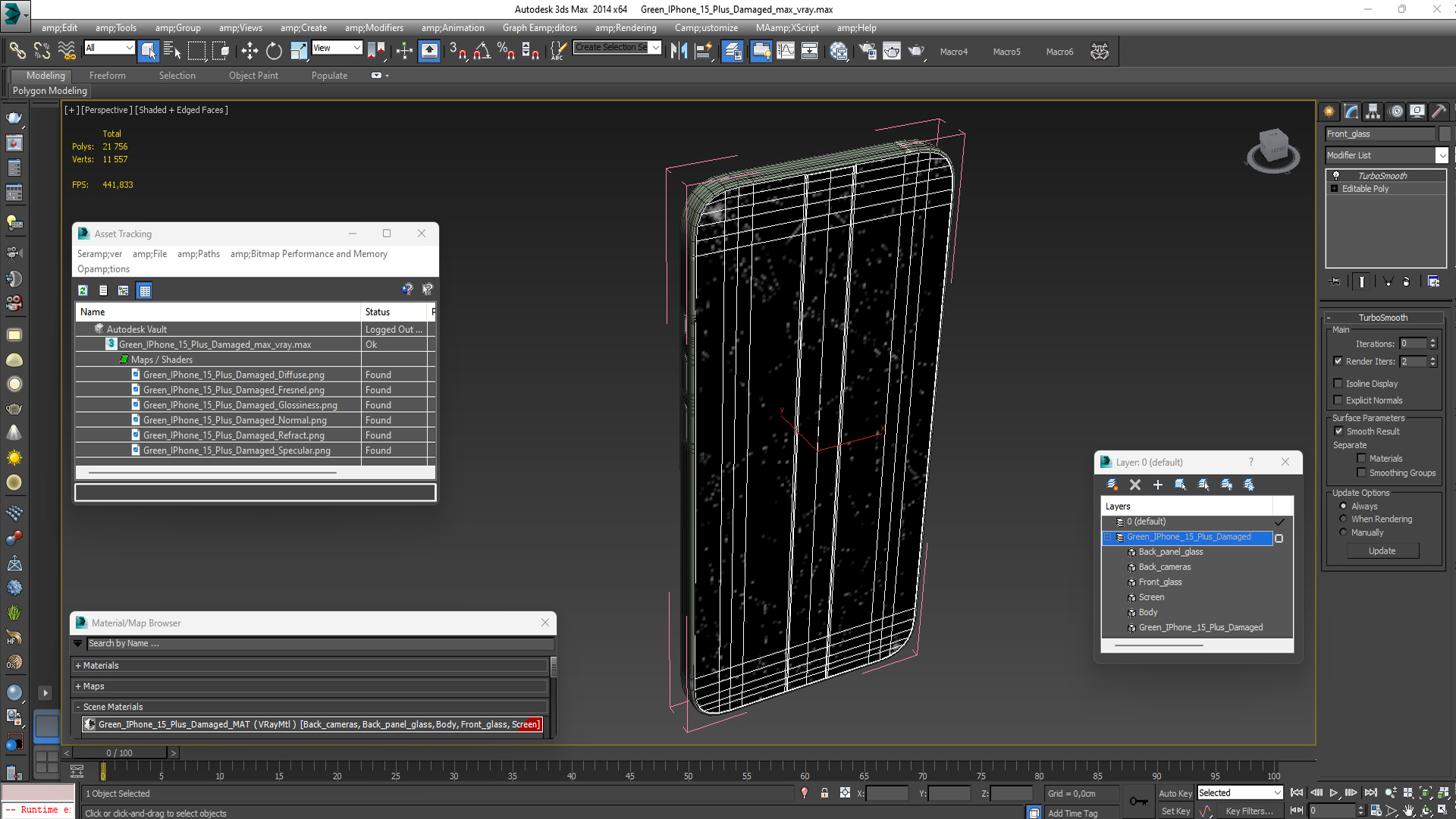Open the Utilities hammer panel icon
Image resolution: width=1456 pixels, height=819 pixels.
(x=1439, y=111)
